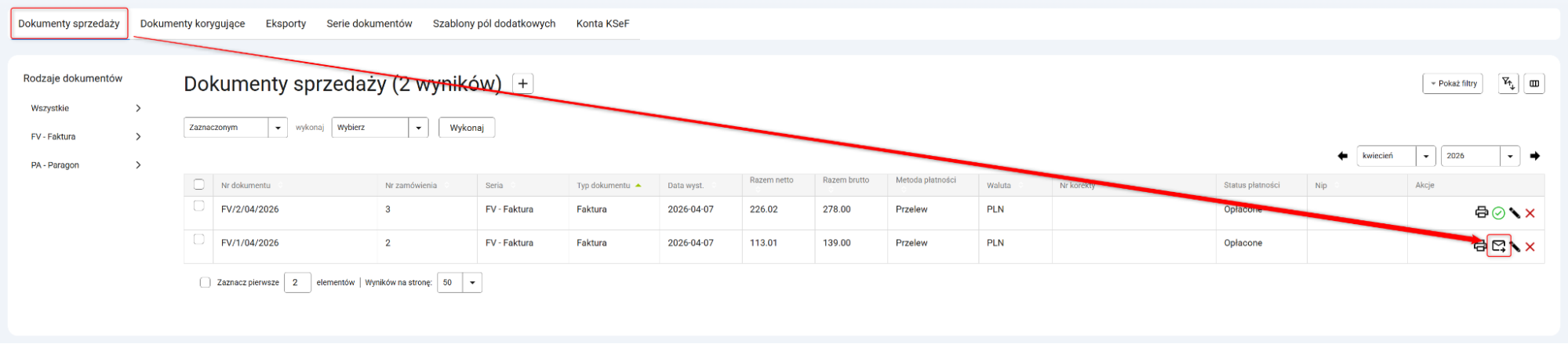
Task: Open the 'Konta KSeF' tab
Action: point(602,24)
